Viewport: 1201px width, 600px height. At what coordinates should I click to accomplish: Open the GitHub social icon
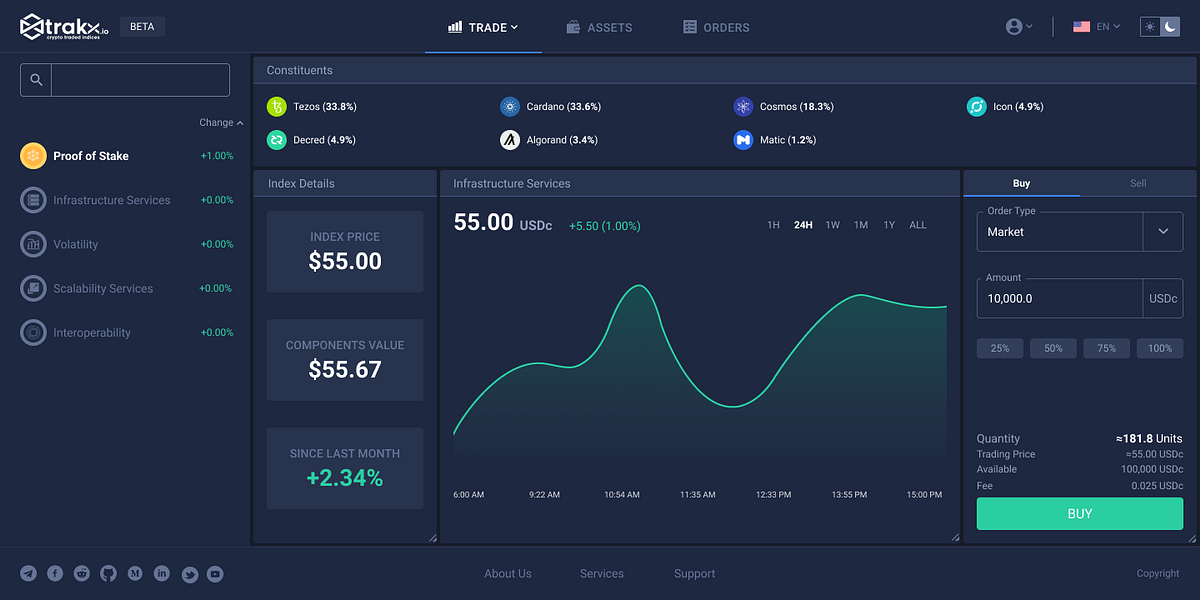coord(108,574)
